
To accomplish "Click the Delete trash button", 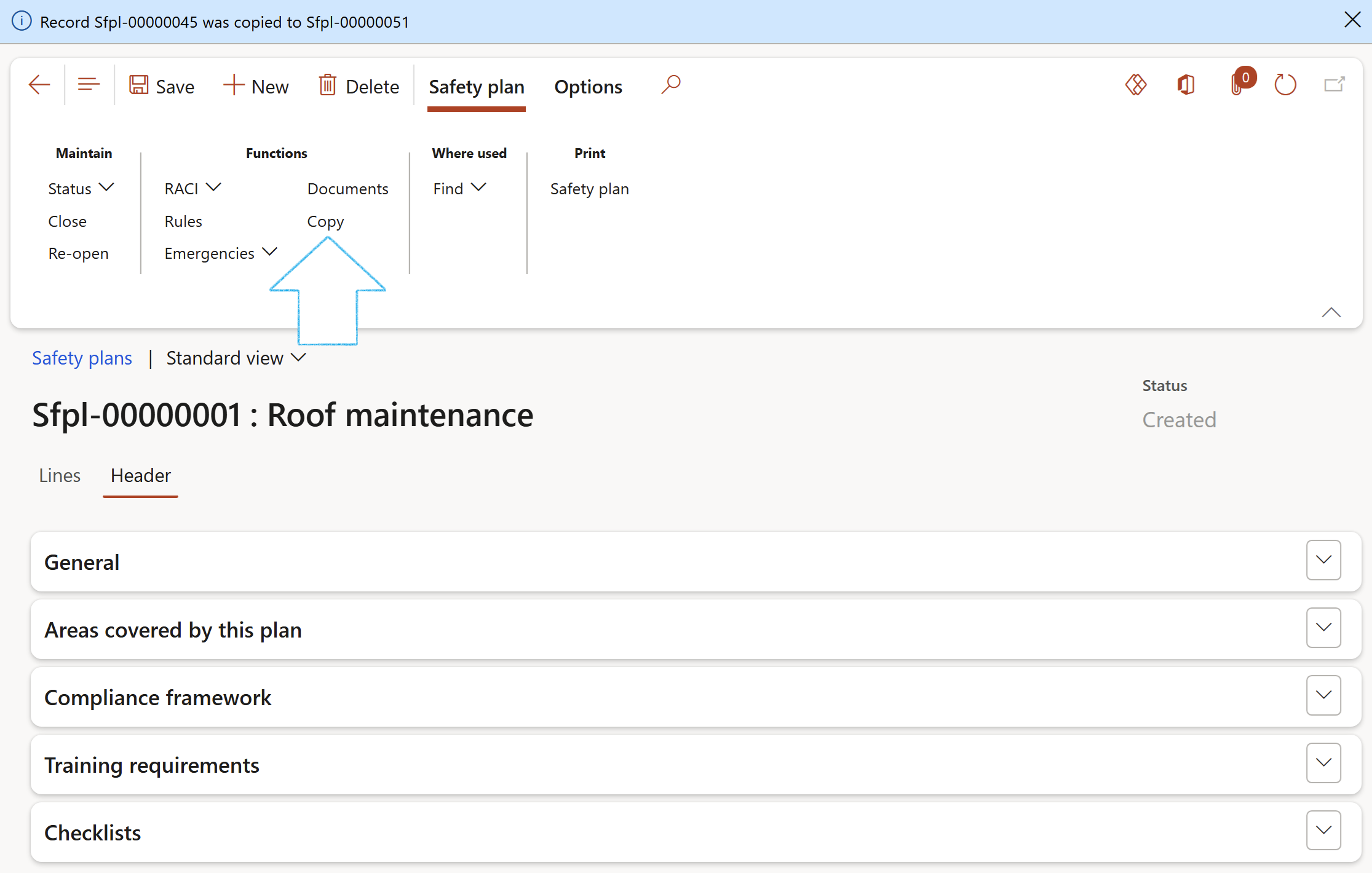I will tap(359, 87).
